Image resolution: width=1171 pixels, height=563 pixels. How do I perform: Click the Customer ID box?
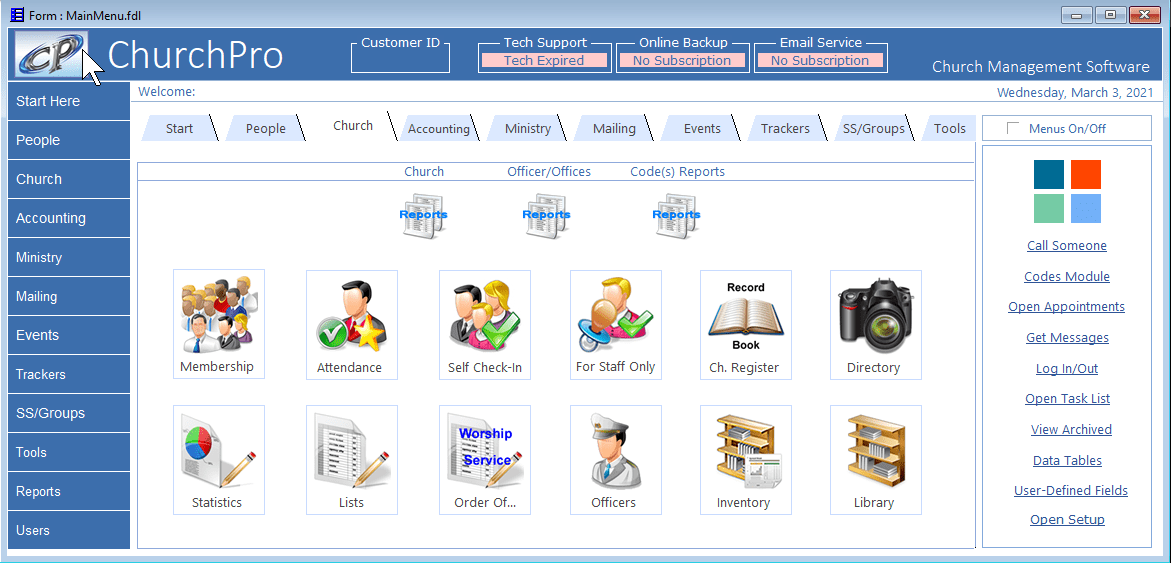tap(400, 57)
